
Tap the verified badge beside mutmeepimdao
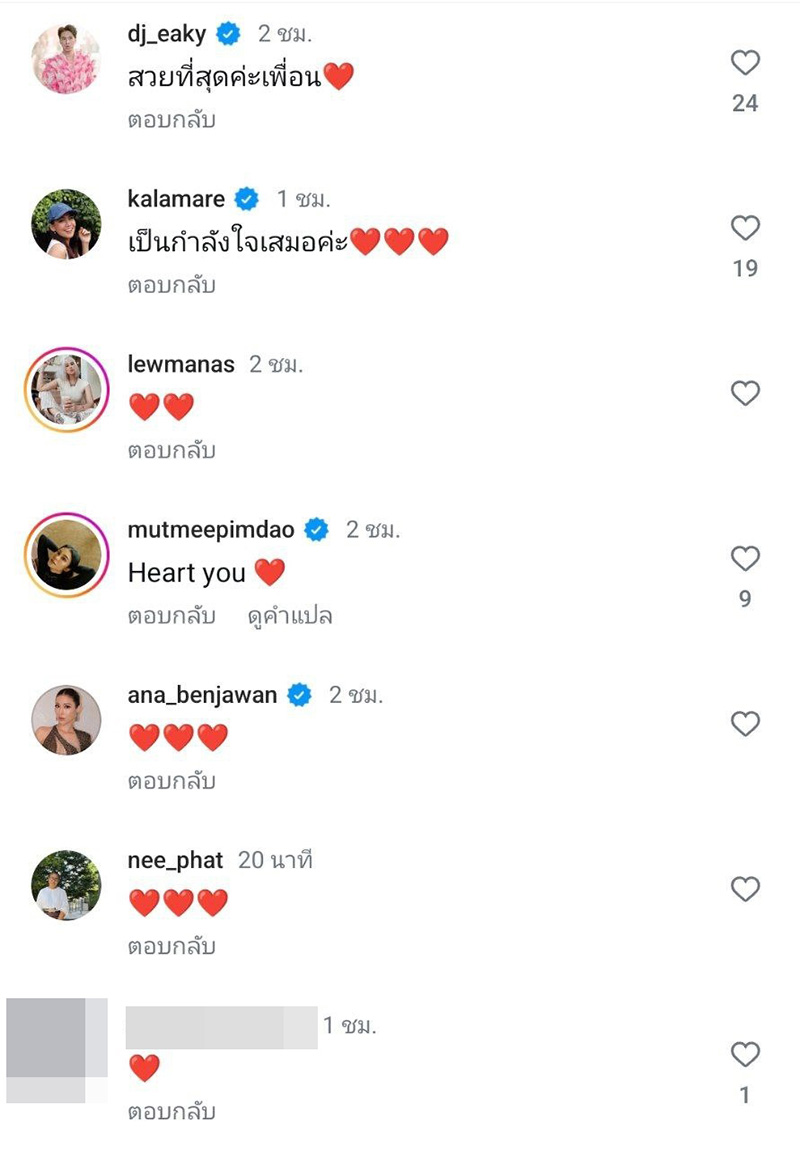click(316, 530)
